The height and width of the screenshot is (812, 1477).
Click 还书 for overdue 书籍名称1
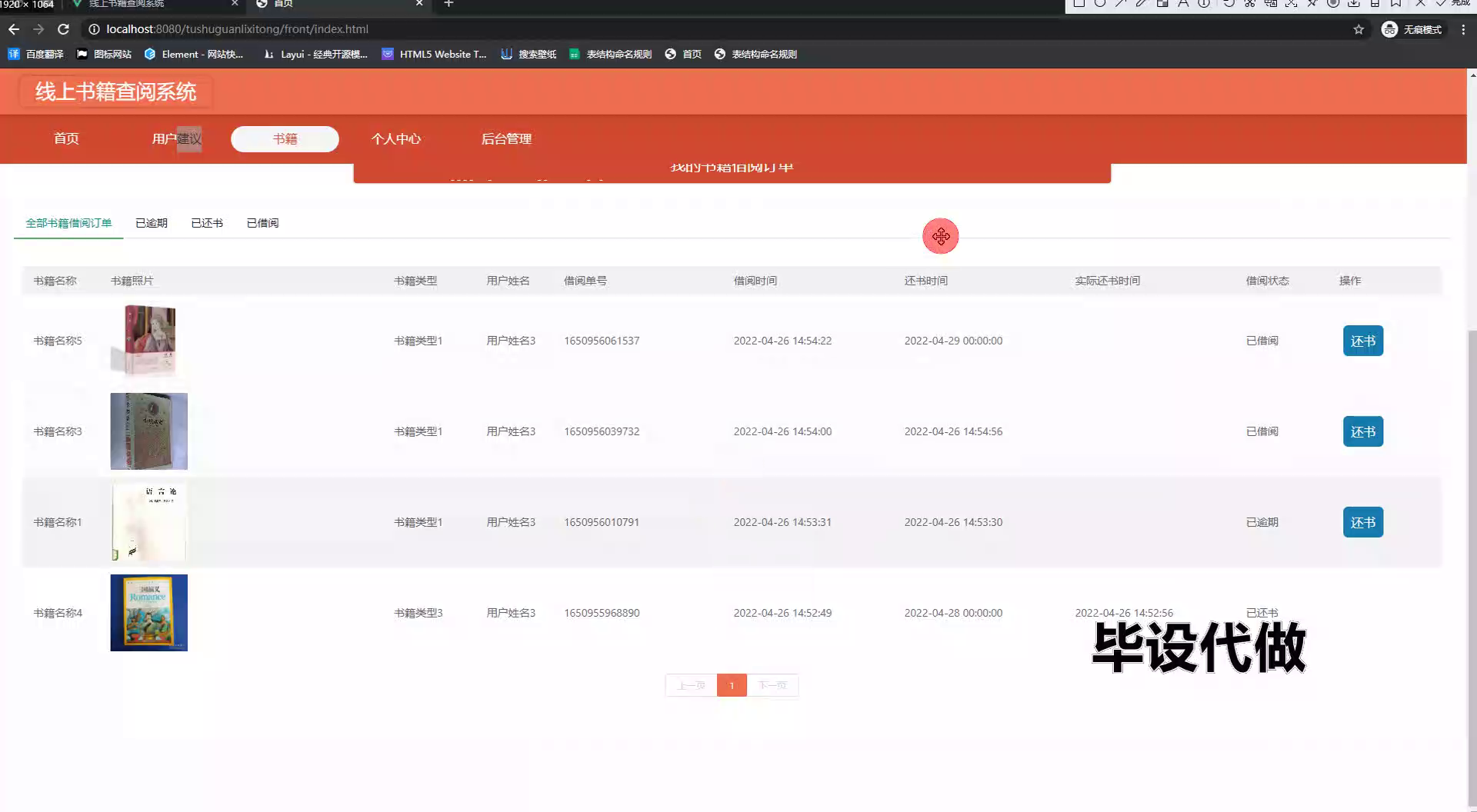pos(1363,522)
